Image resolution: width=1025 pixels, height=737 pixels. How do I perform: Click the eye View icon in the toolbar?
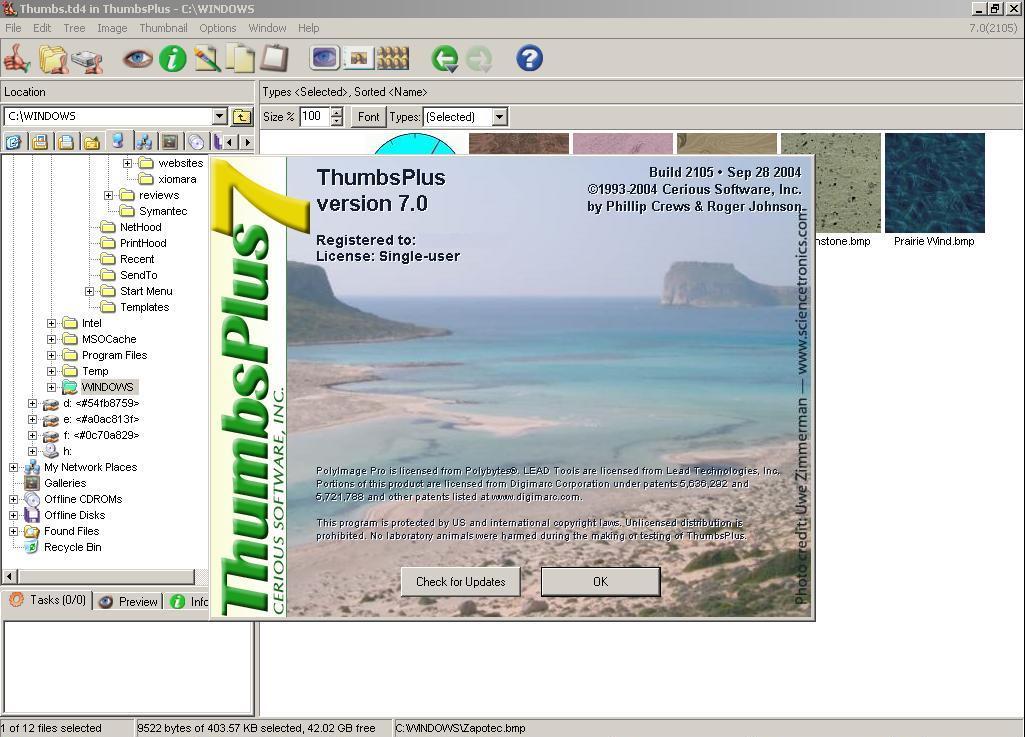tap(138, 59)
